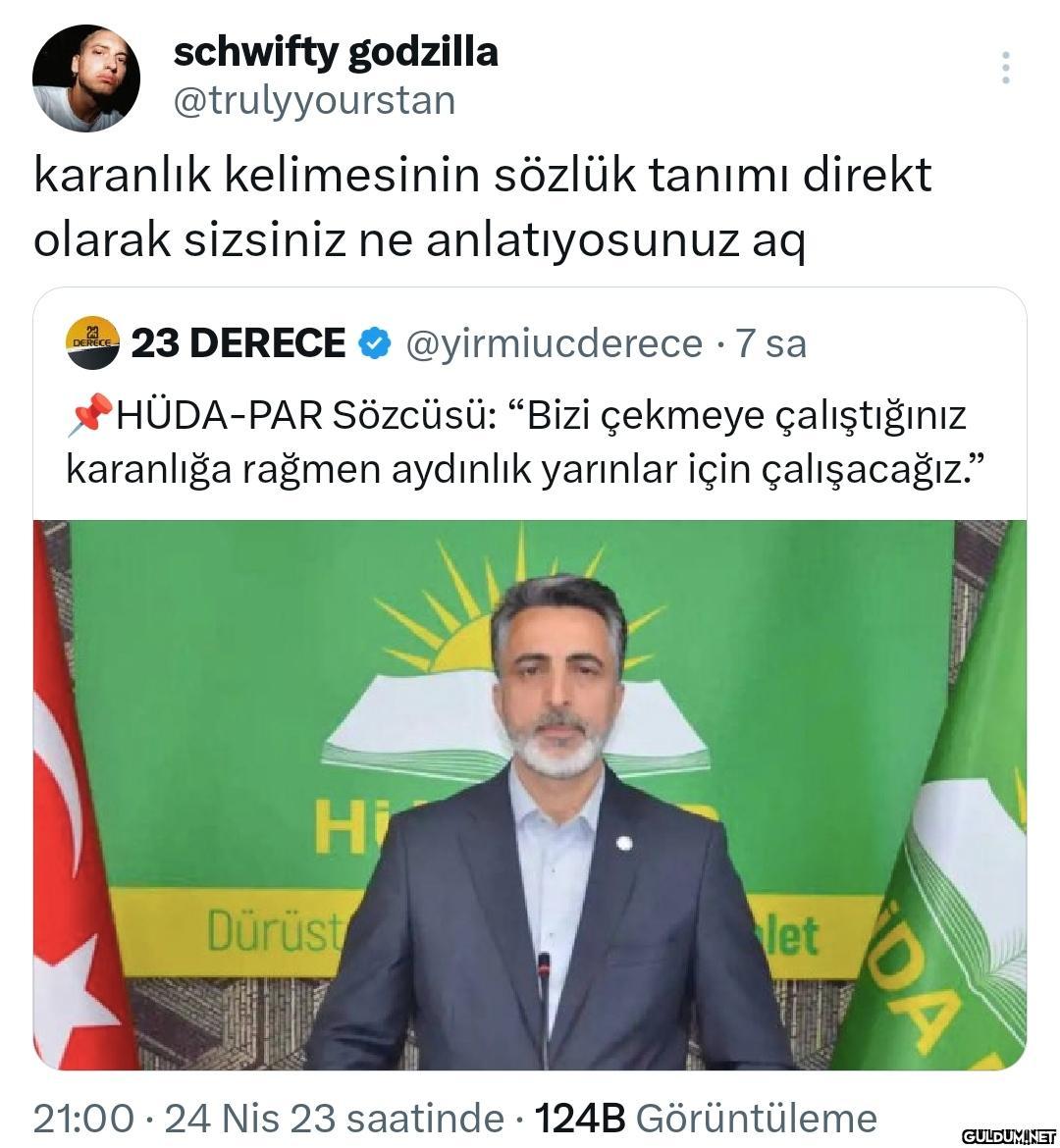
Task: Click the main tweet text about karanlık
Action: (484, 207)
